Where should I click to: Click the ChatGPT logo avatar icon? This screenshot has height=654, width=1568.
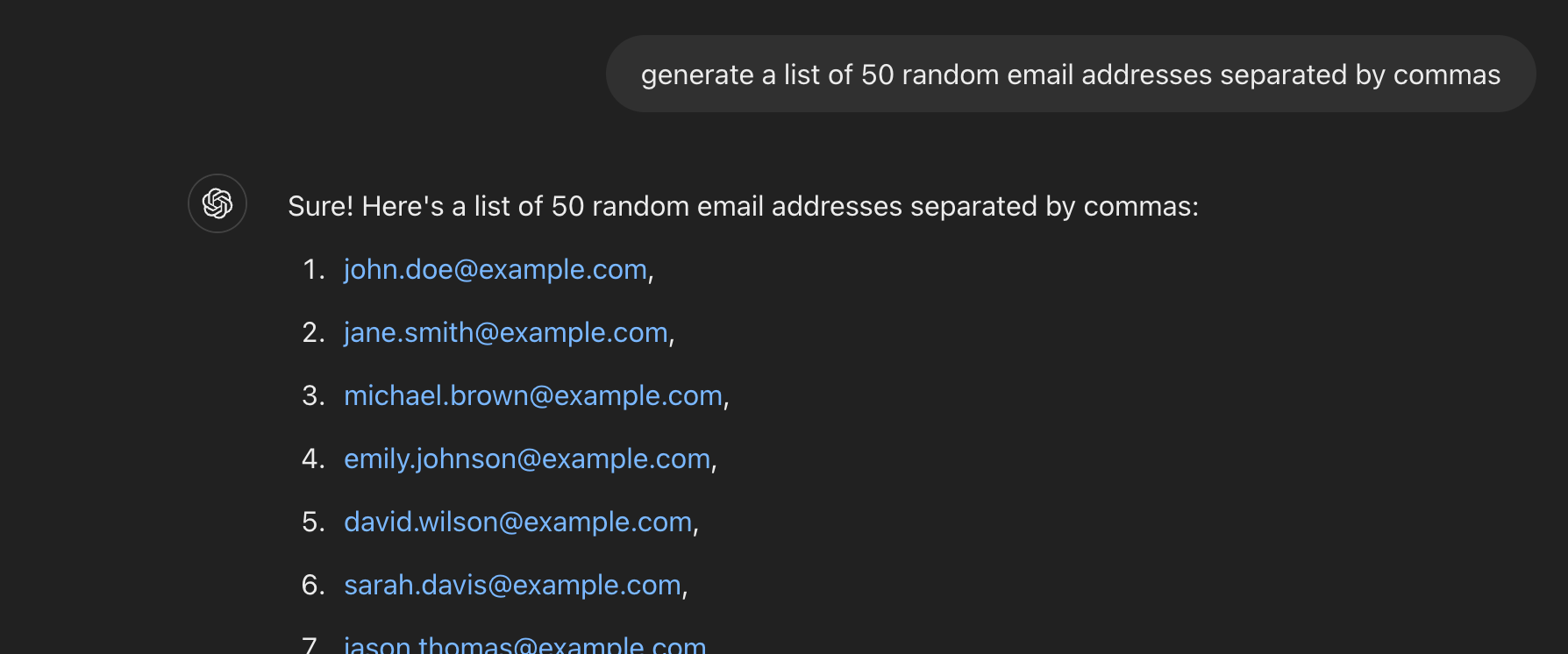coord(217,203)
